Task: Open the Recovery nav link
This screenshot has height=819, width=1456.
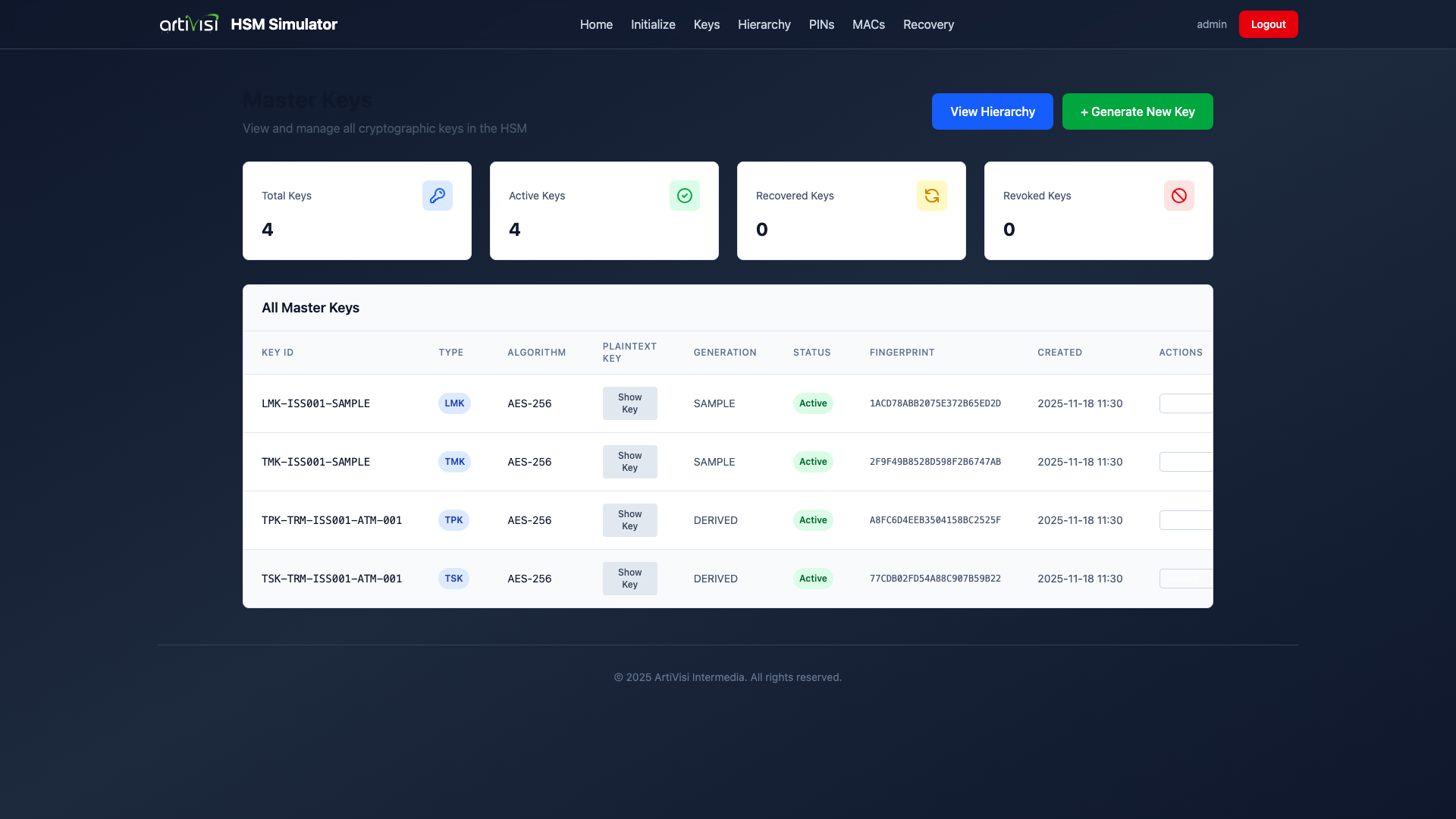Action: click(928, 24)
